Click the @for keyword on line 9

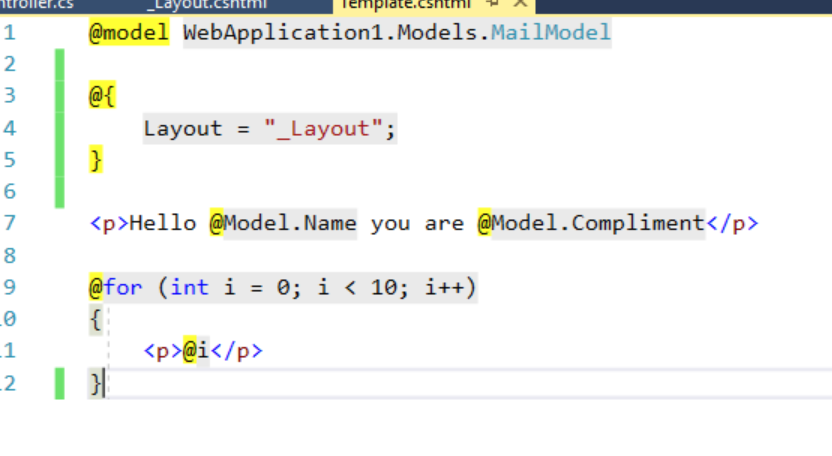[116, 287]
